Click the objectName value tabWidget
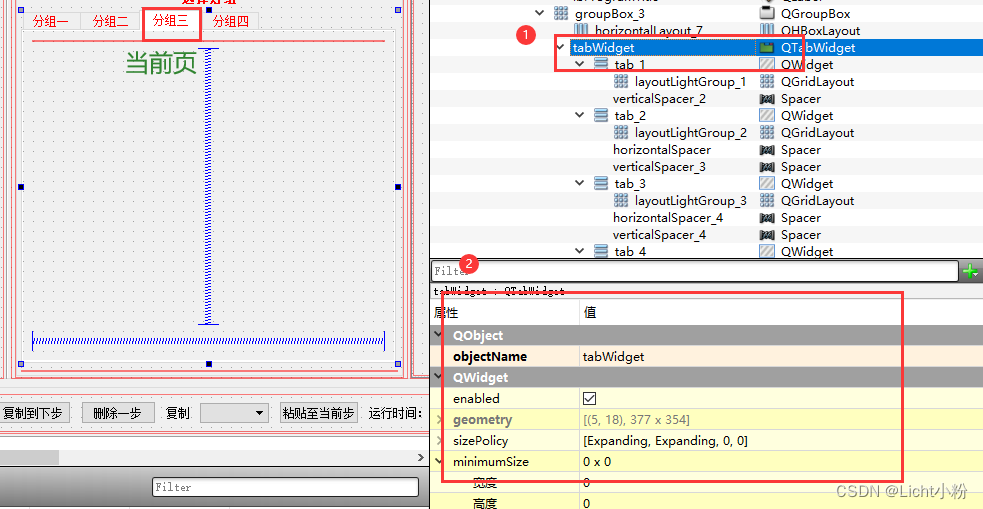 [613, 356]
